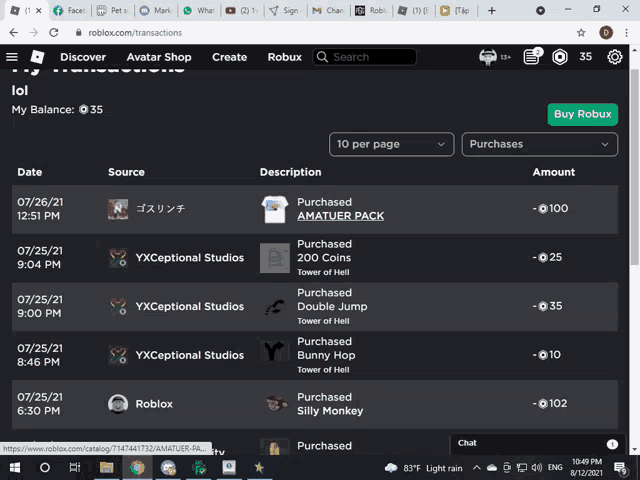Open the Discover nav item
This screenshot has height=480, width=640.
pyautogui.click(x=83, y=57)
